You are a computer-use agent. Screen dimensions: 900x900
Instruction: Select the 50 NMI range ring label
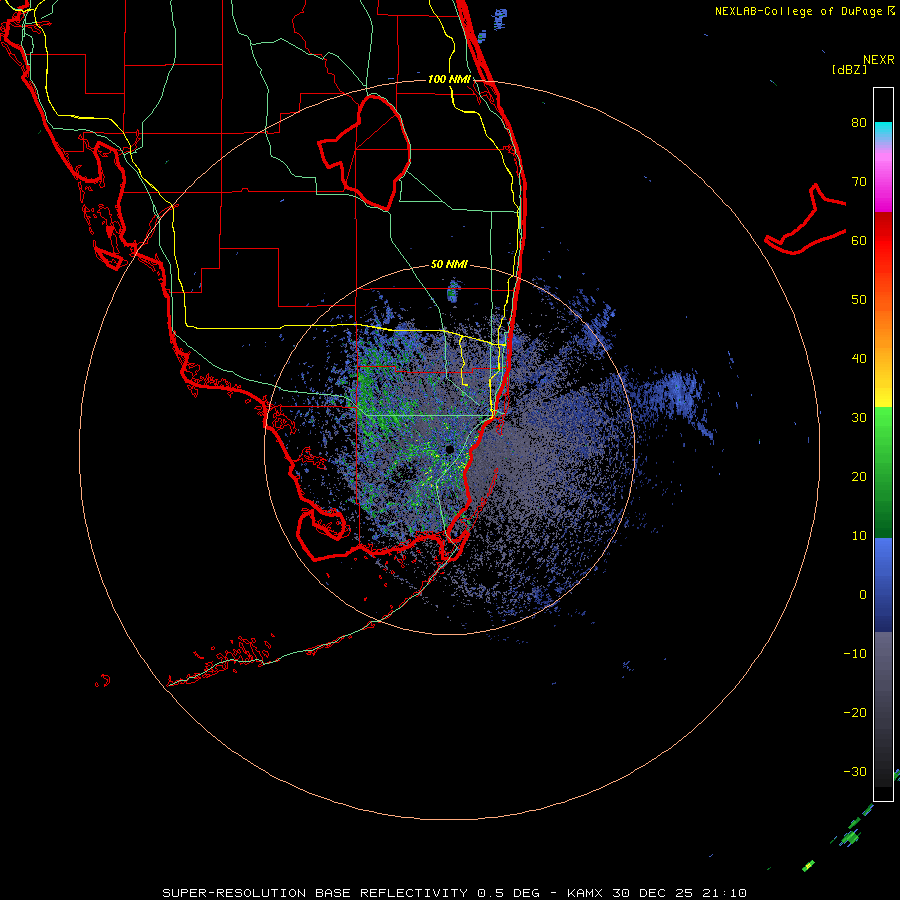(449, 264)
